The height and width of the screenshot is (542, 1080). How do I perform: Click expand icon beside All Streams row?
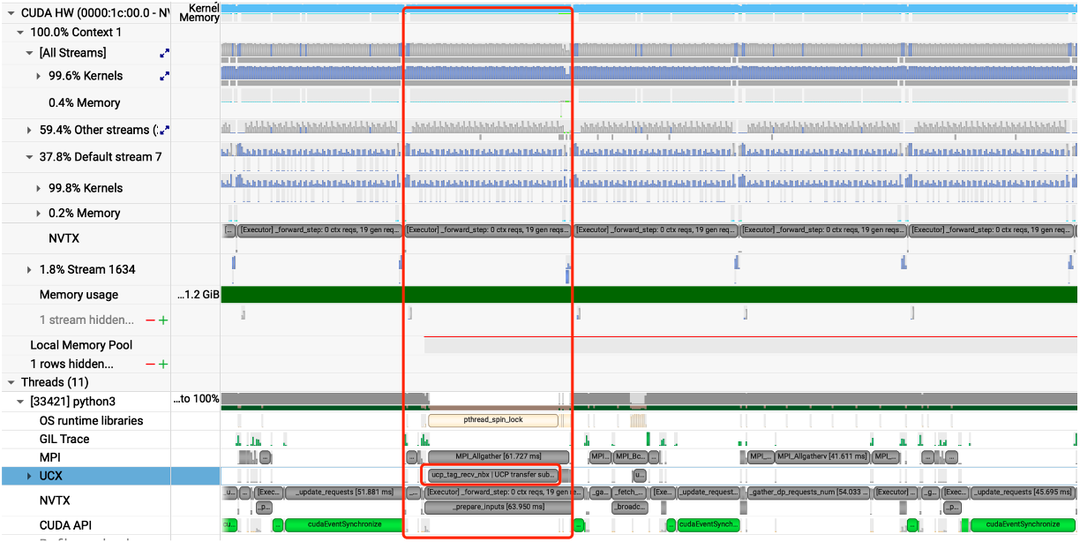tap(164, 53)
